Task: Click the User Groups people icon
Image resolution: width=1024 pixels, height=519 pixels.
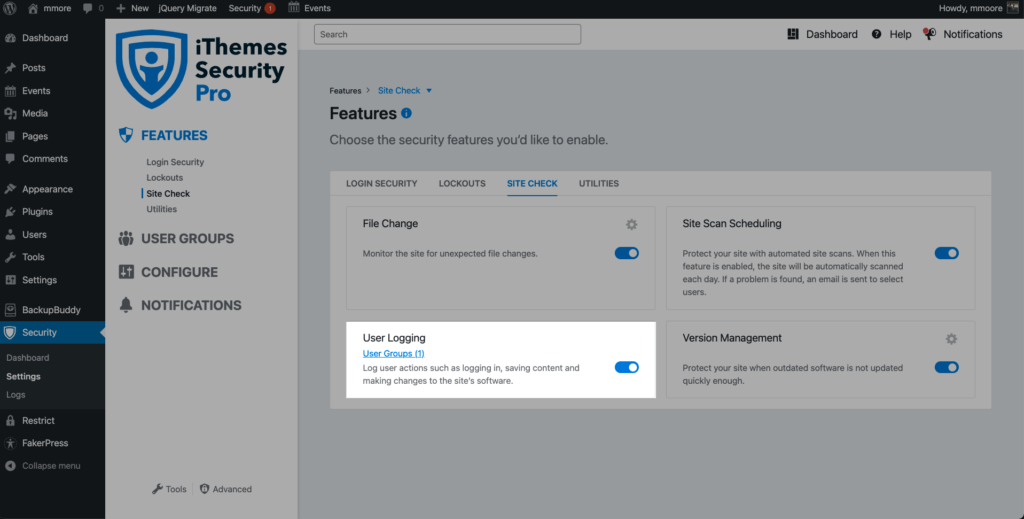Action: pyautogui.click(x=126, y=239)
